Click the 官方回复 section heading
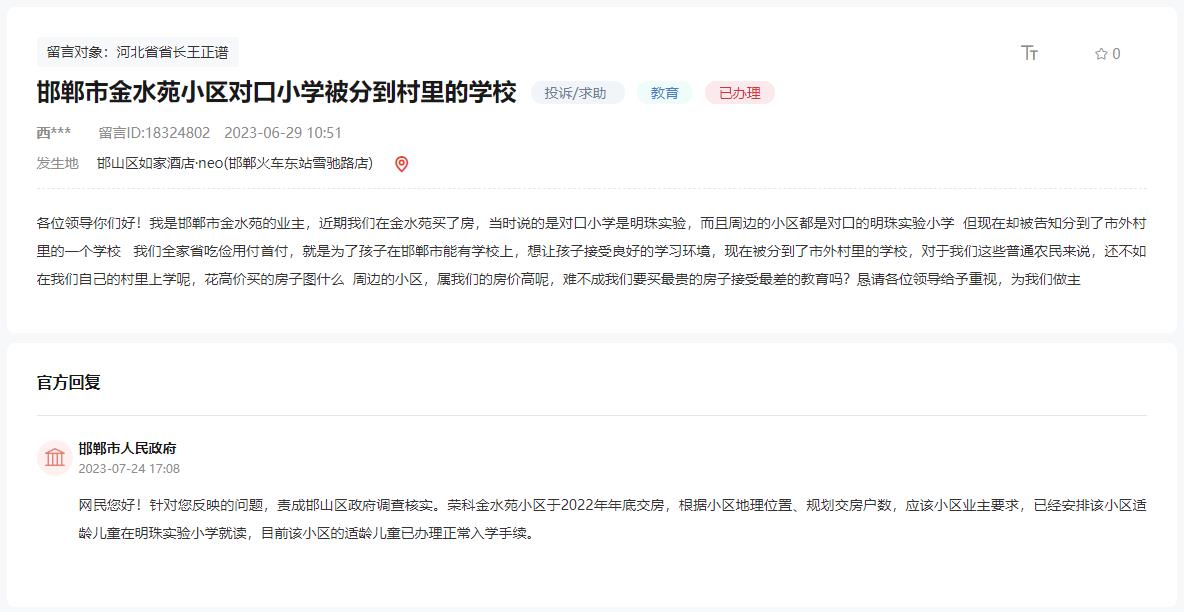The width and height of the screenshot is (1184, 612). pos(69,382)
